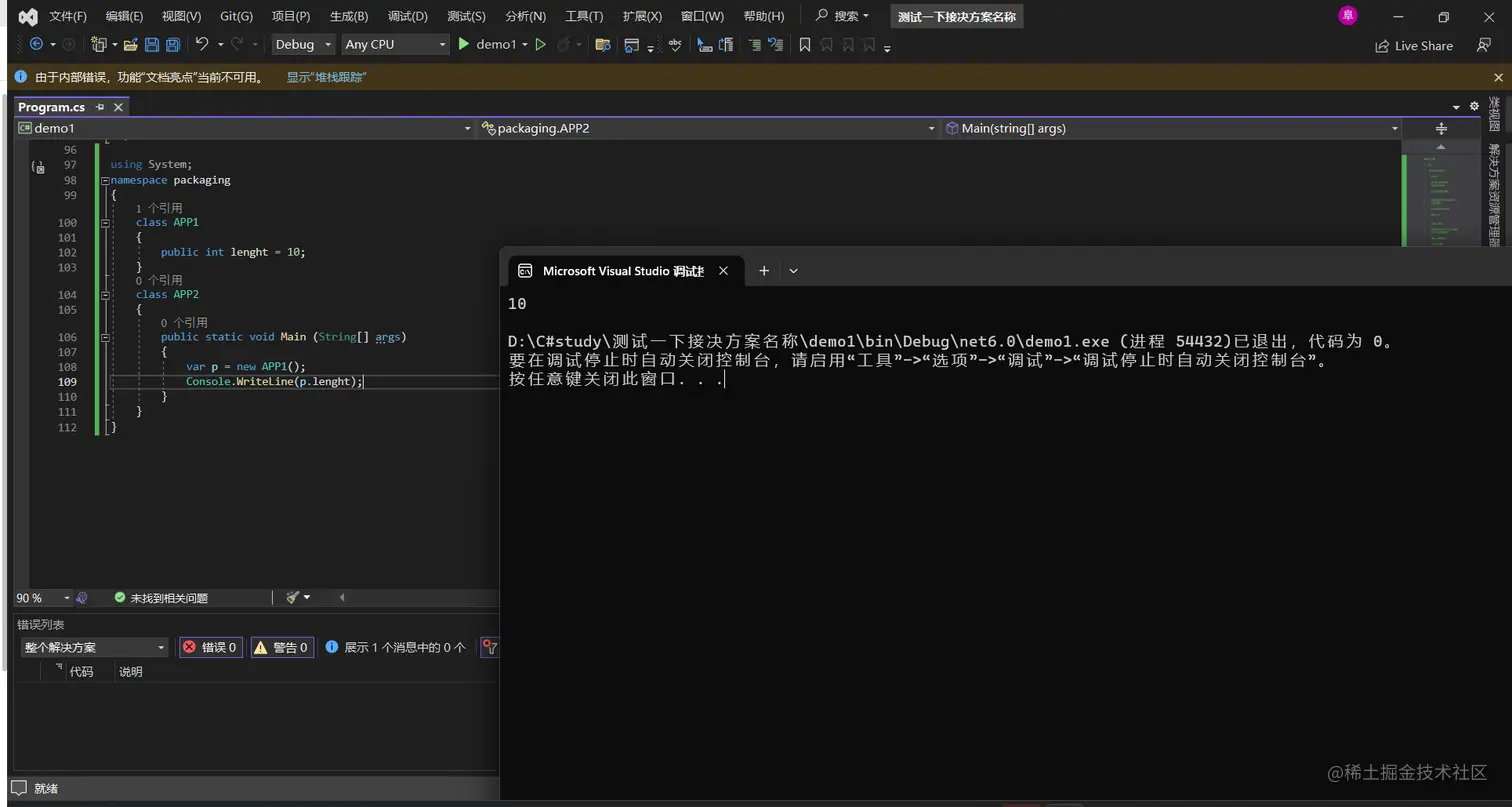Open the 文件(F) menu
The height and width of the screenshot is (807, 1512).
(x=68, y=16)
